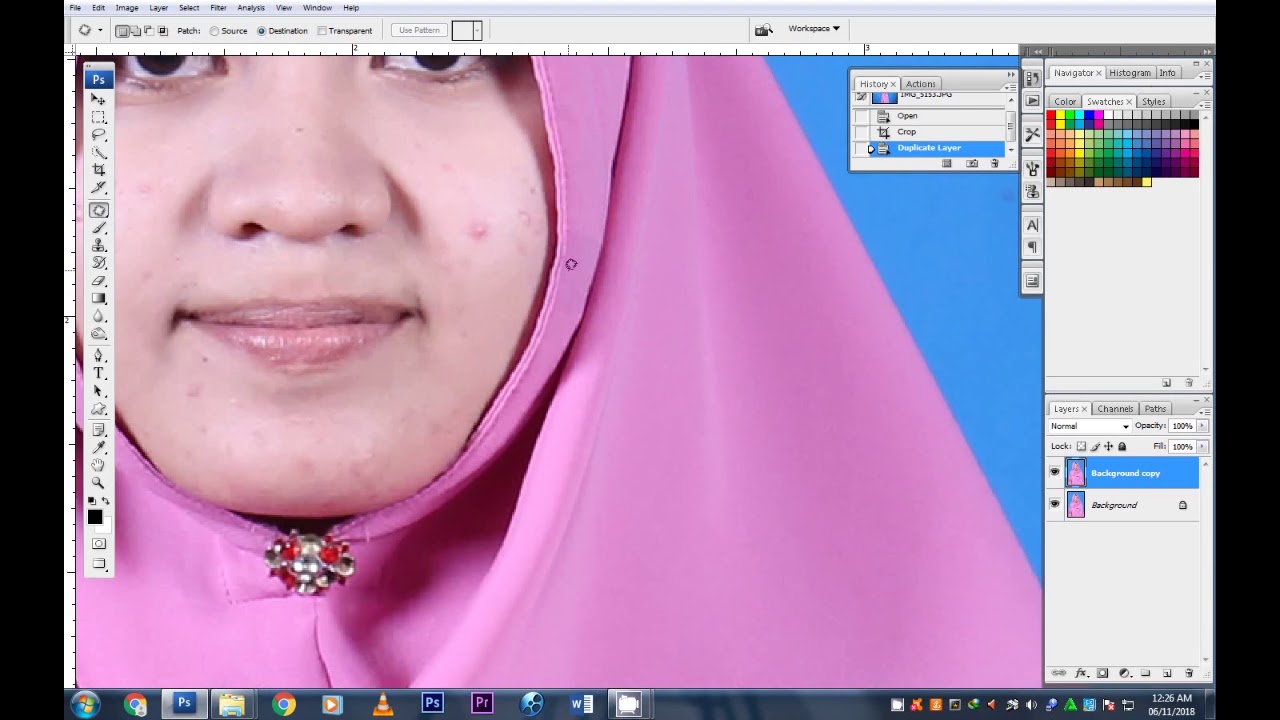Image resolution: width=1280 pixels, height=720 pixels.
Task: Select the Path Selection tool
Action: (x=98, y=391)
